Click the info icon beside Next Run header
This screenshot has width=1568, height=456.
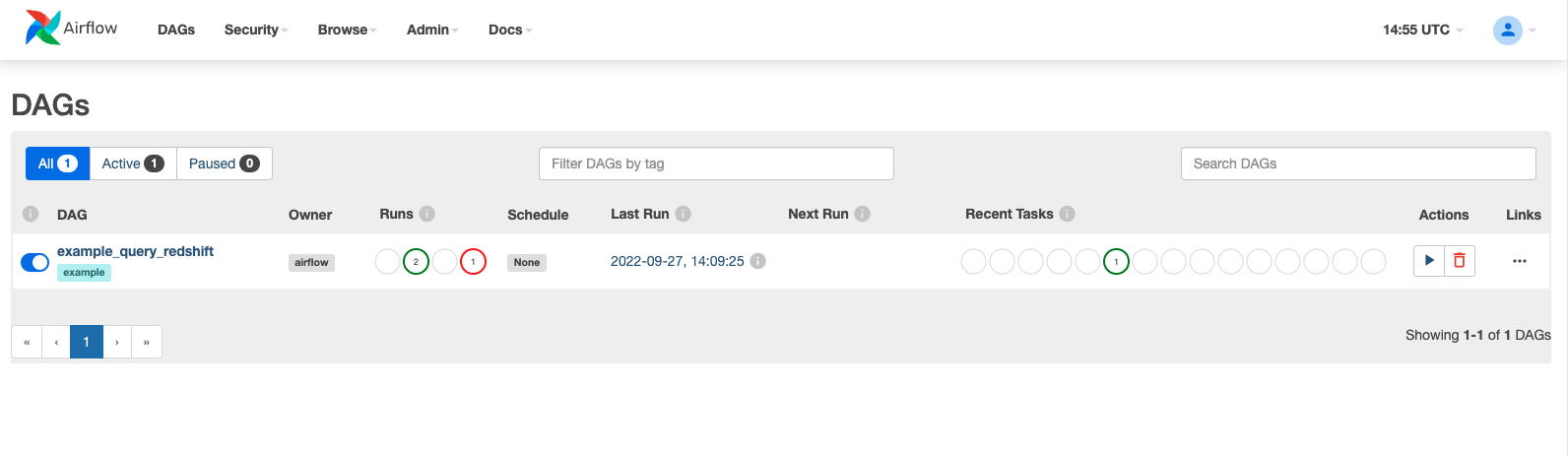[863, 214]
